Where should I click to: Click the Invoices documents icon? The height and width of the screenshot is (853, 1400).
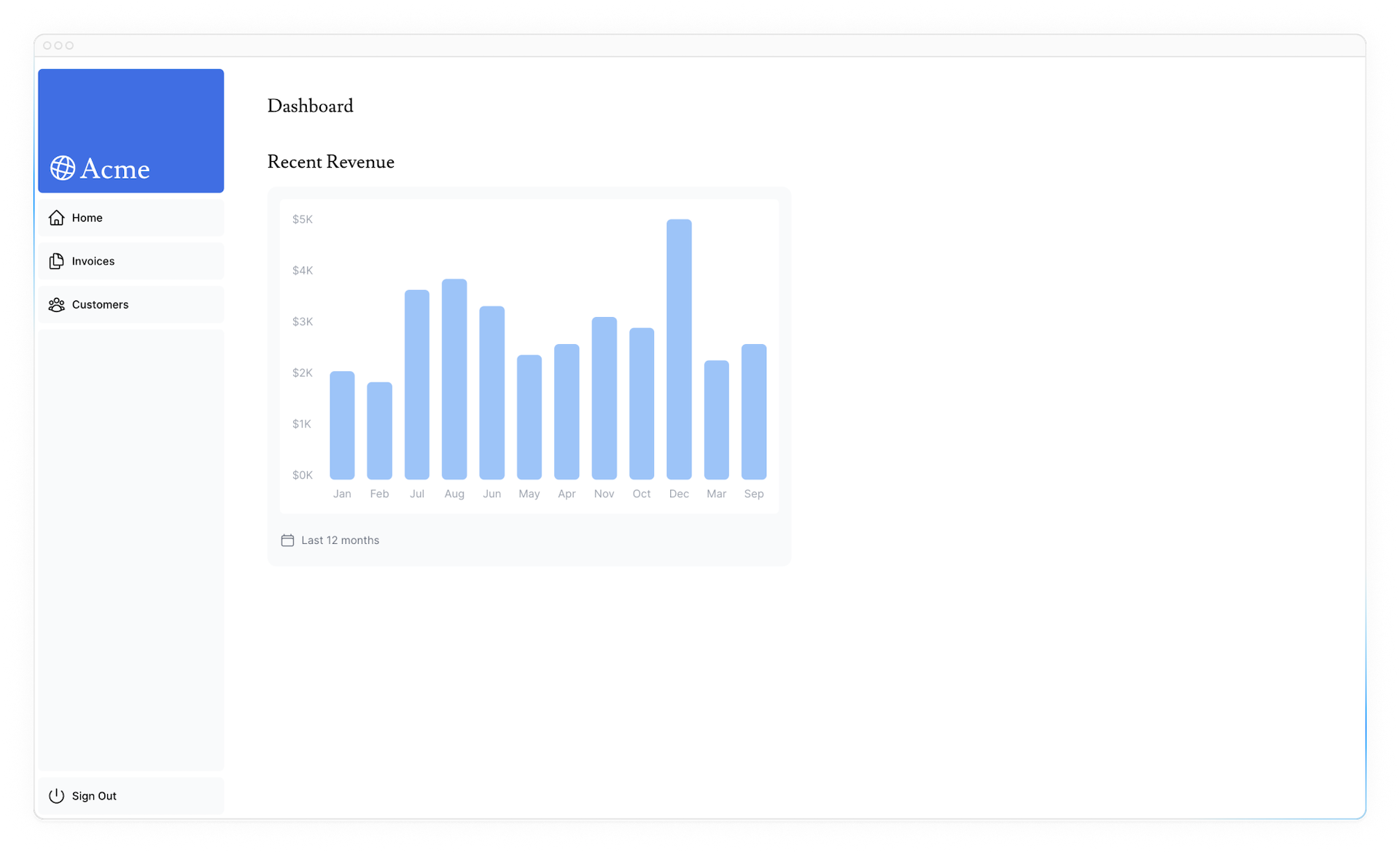(x=57, y=262)
